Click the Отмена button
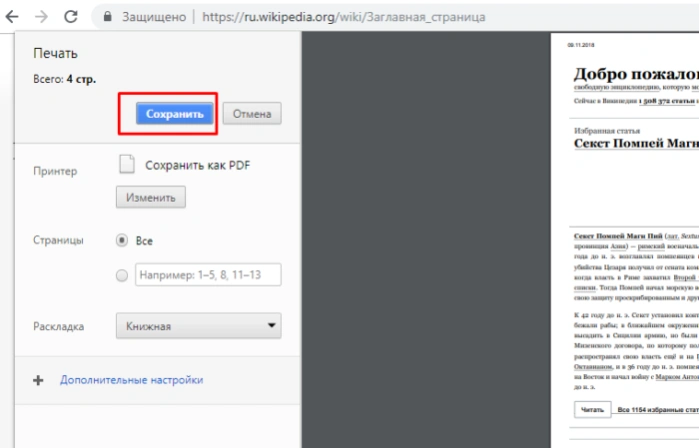 [x=252, y=114]
